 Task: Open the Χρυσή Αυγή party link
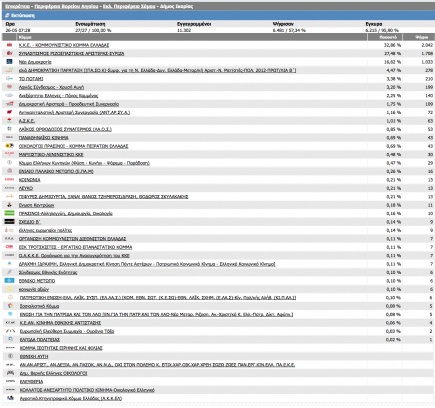51,87
